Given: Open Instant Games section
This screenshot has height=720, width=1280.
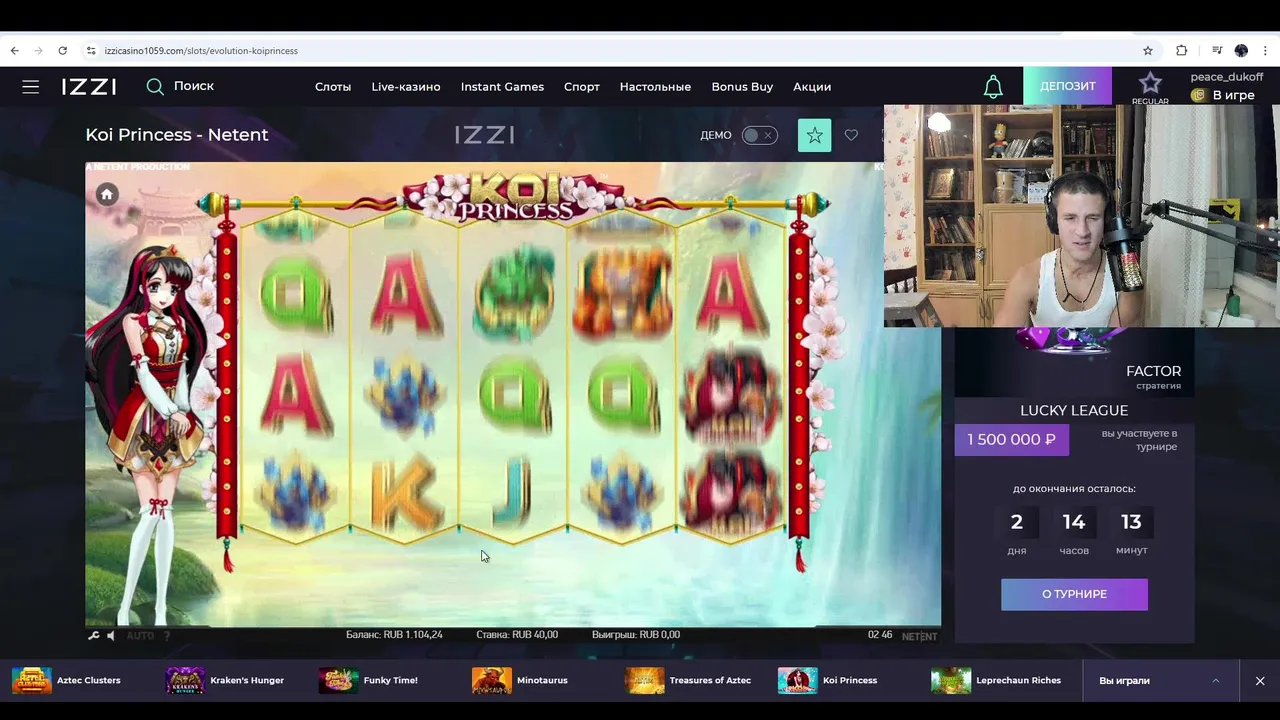Looking at the screenshot, I should (x=502, y=87).
